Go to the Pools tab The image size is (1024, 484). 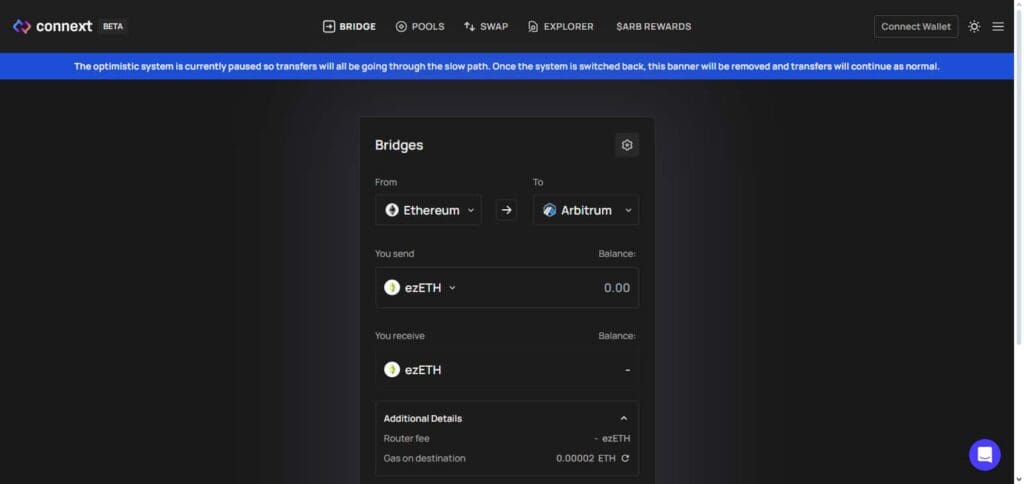click(x=420, y=27)
